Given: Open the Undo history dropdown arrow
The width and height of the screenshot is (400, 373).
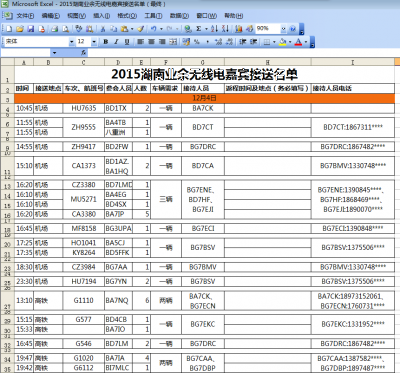Looking at the screenshot, I should click(x=161, y=29).
